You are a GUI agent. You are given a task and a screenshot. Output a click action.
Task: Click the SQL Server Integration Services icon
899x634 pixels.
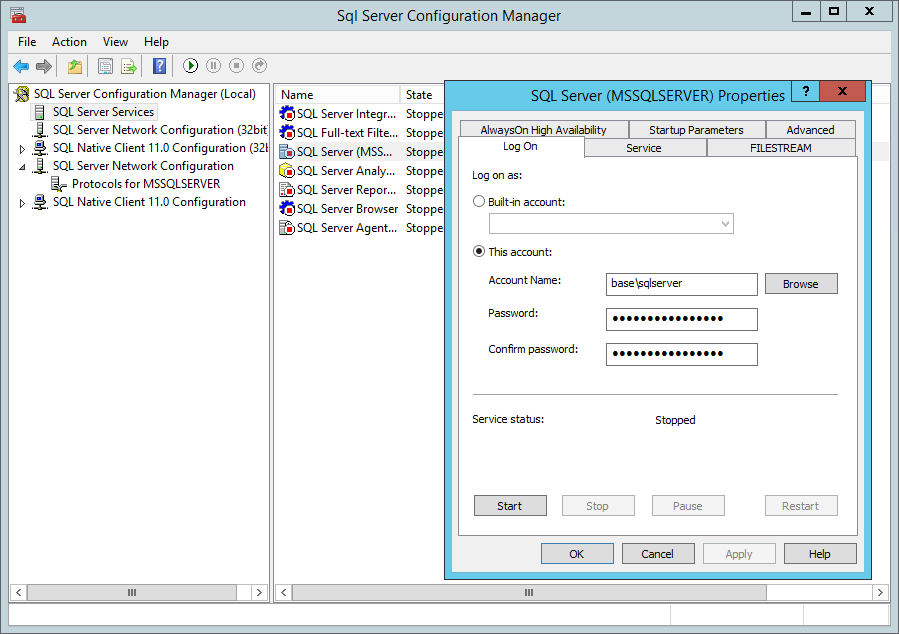click(x=287, y=114)
